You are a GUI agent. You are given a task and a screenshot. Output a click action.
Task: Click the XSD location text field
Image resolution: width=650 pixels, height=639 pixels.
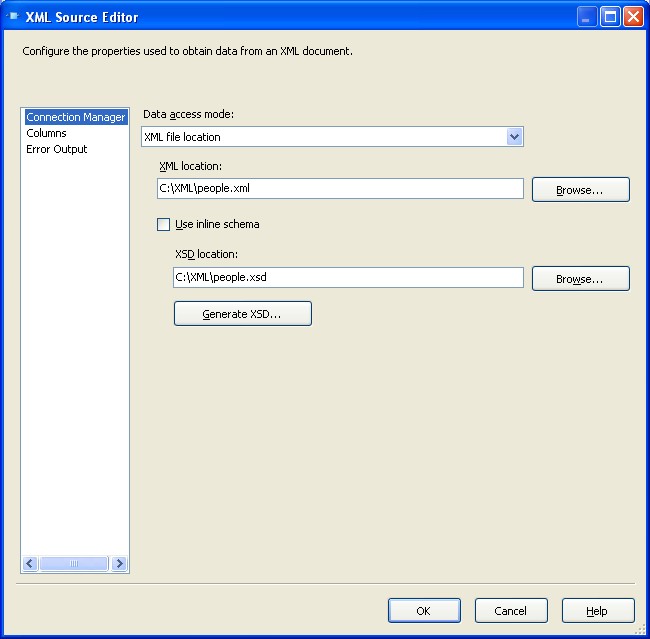(x=346, y=277)
